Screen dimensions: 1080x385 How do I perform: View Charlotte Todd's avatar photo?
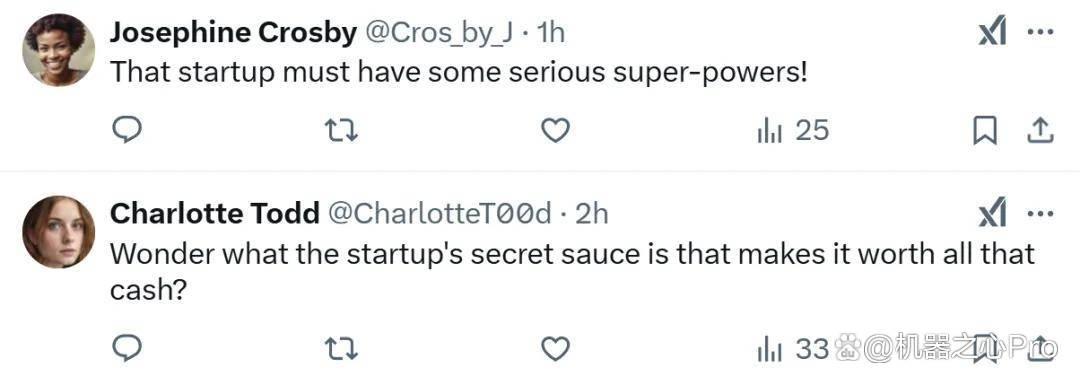(x=59, y=231)
